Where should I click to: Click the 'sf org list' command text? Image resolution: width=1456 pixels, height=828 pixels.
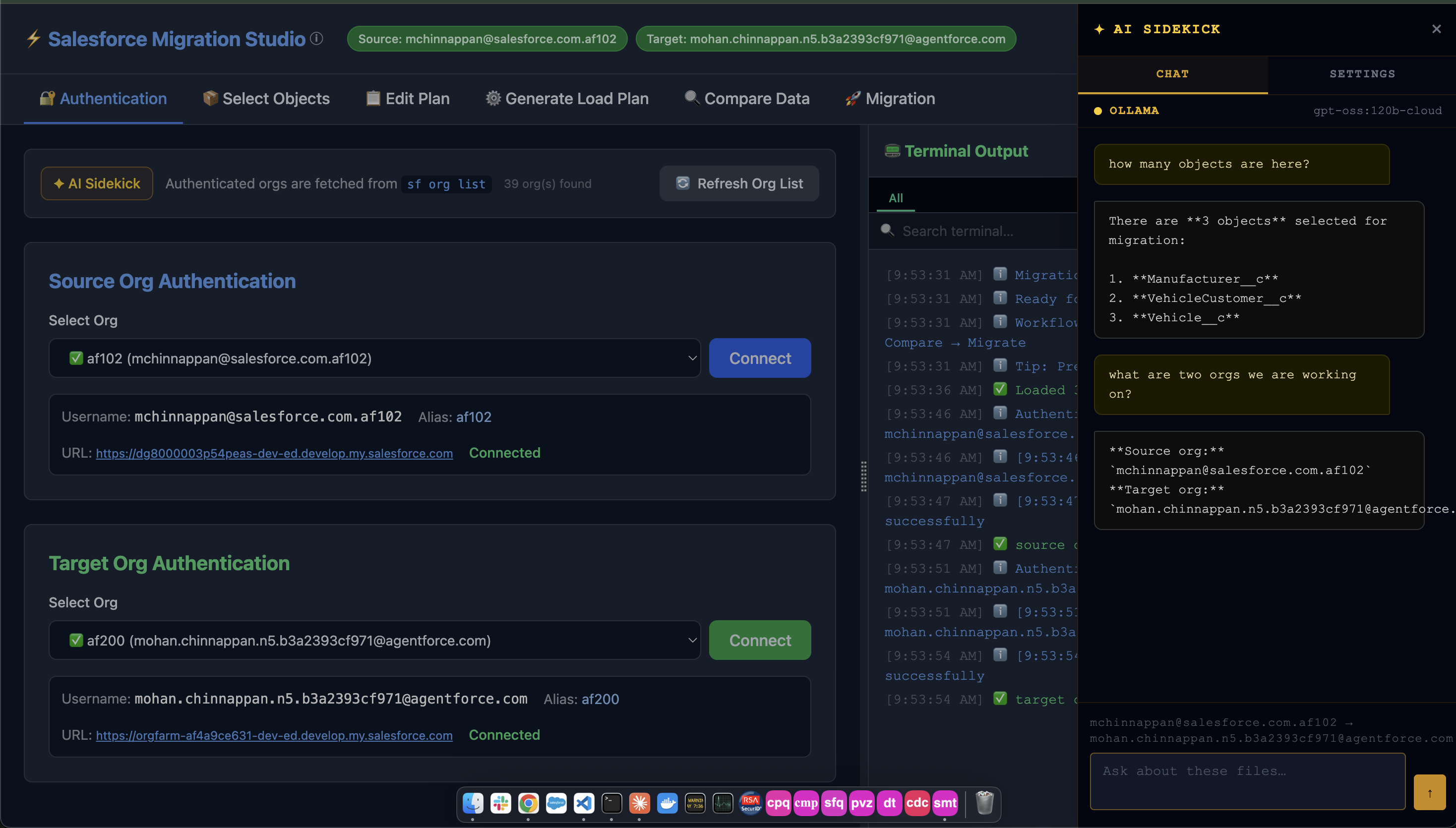click(446, 183)
